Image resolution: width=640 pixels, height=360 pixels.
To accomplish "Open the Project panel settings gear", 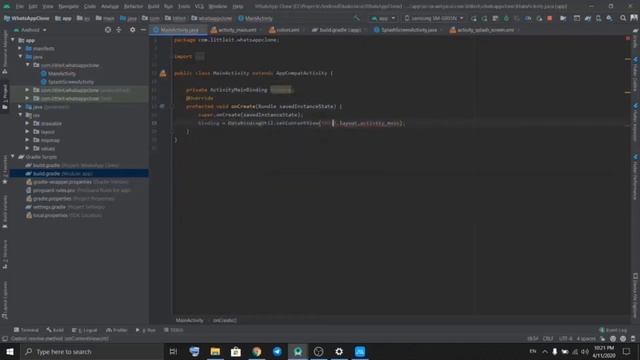I will coord(133,30).
